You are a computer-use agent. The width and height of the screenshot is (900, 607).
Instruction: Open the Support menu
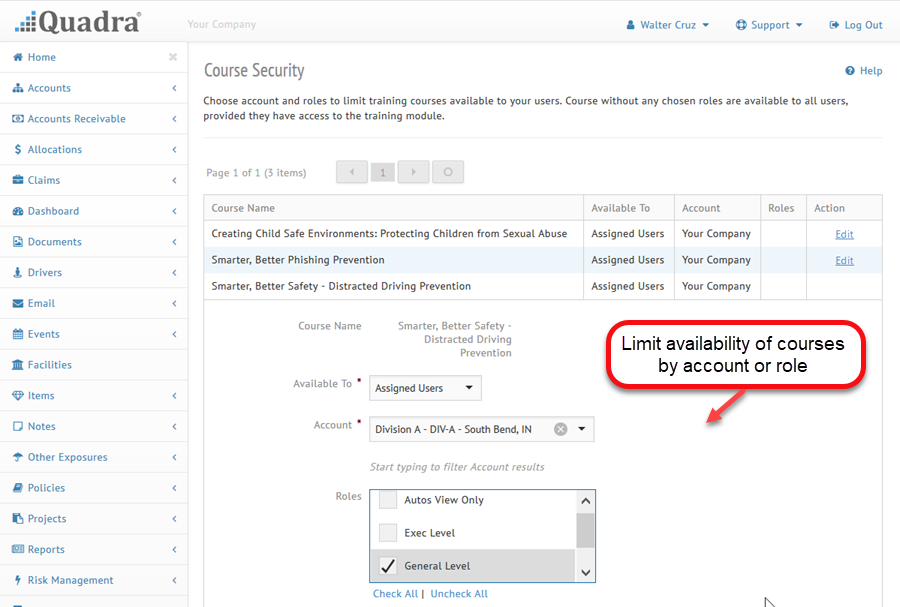(769, 25)
